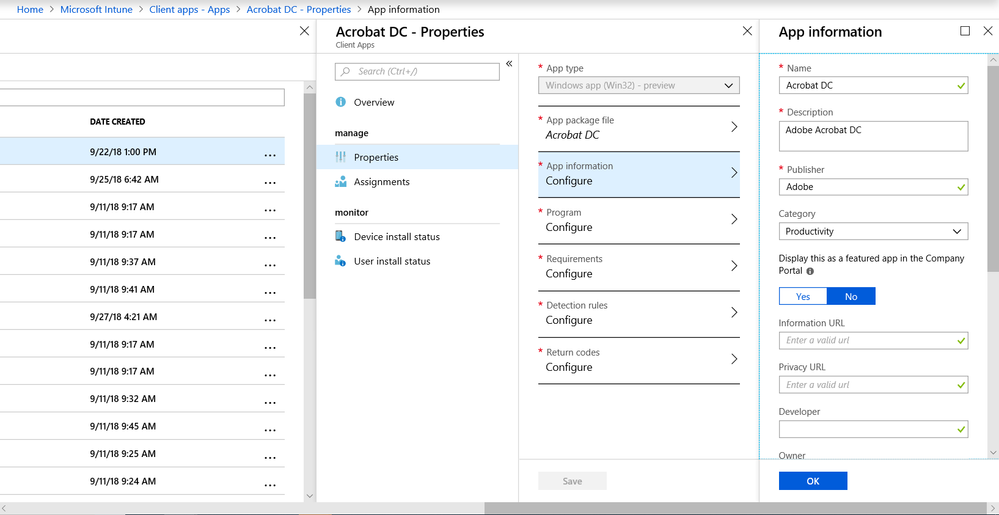The image size is (999, 515).
Task: Go to Home breadcrumb
Action: 30,10
